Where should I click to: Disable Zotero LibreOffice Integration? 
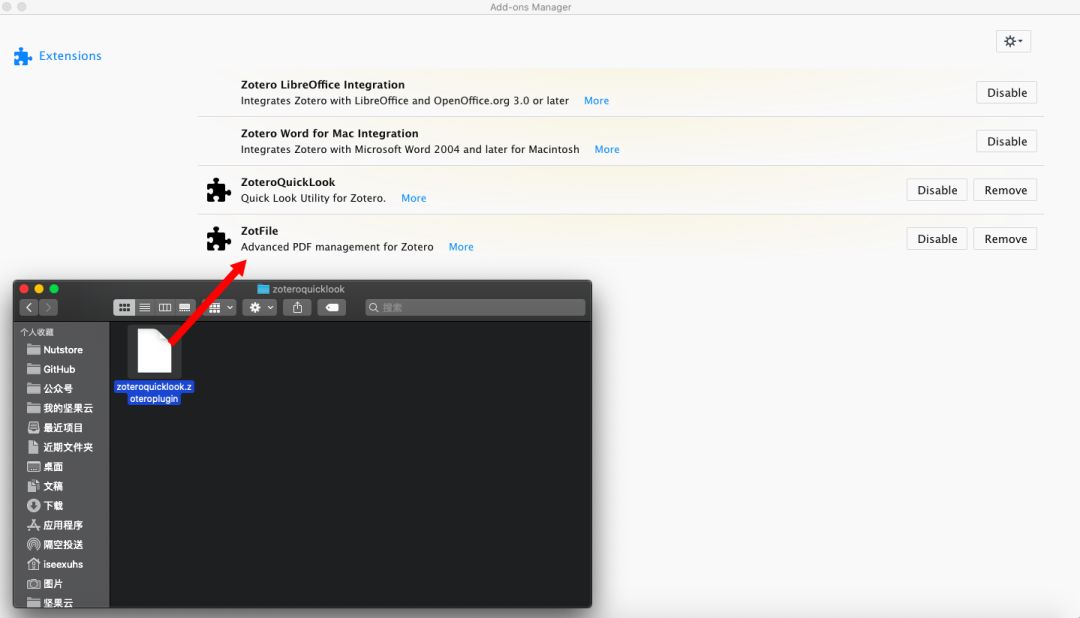click(1006, 93)
